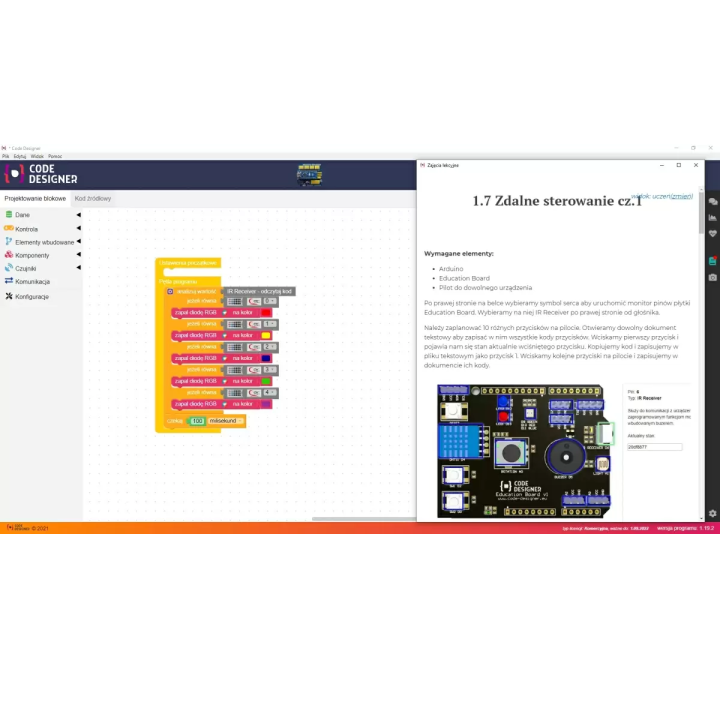
Task: Open the heart pin monitor icon
Action: (712, 234)
